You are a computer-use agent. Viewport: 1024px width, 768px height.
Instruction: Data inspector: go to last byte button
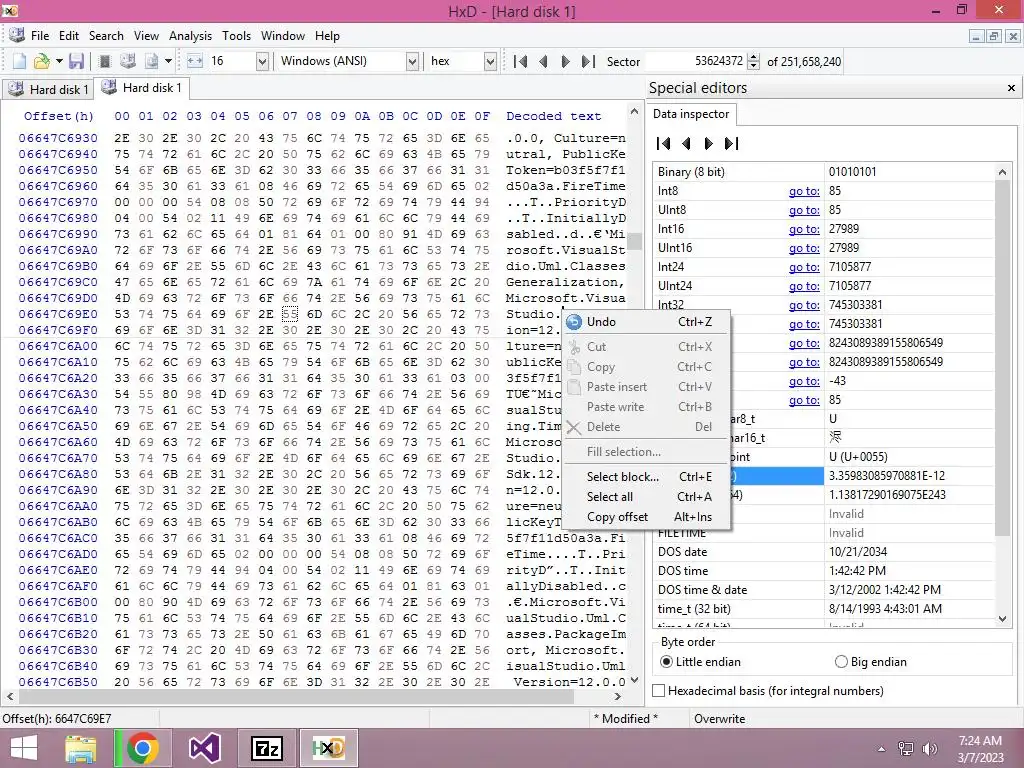point(731,144)
